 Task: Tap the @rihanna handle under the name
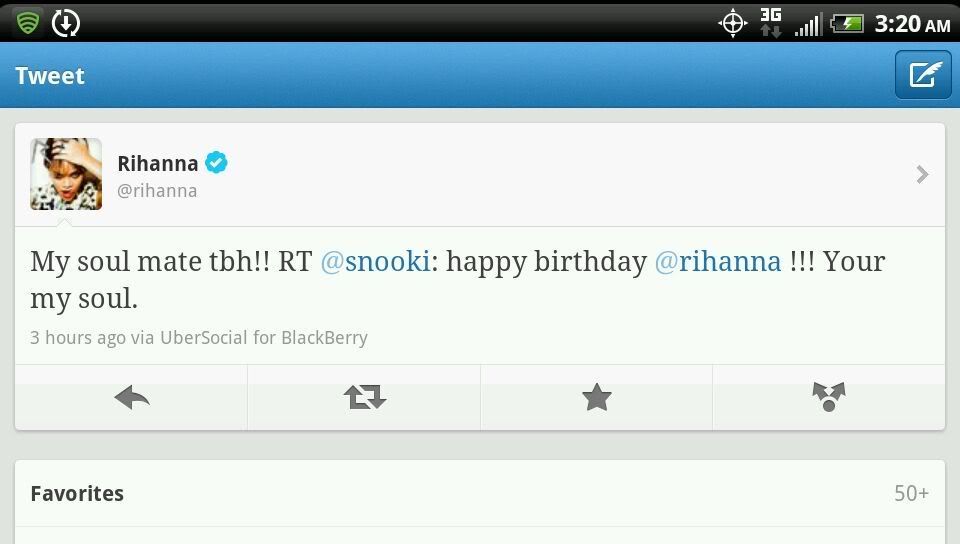(x=157, y=191)
